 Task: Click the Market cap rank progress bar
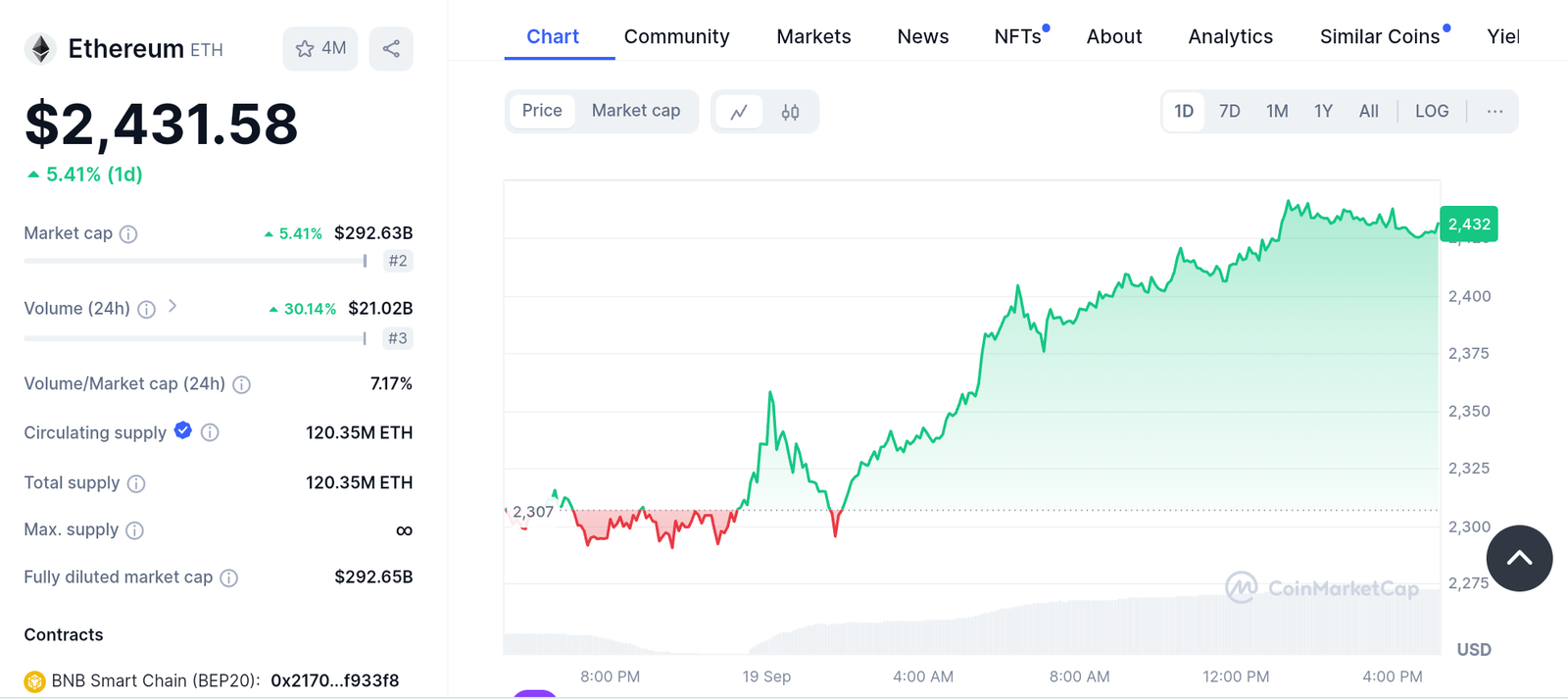pos(195,261)
